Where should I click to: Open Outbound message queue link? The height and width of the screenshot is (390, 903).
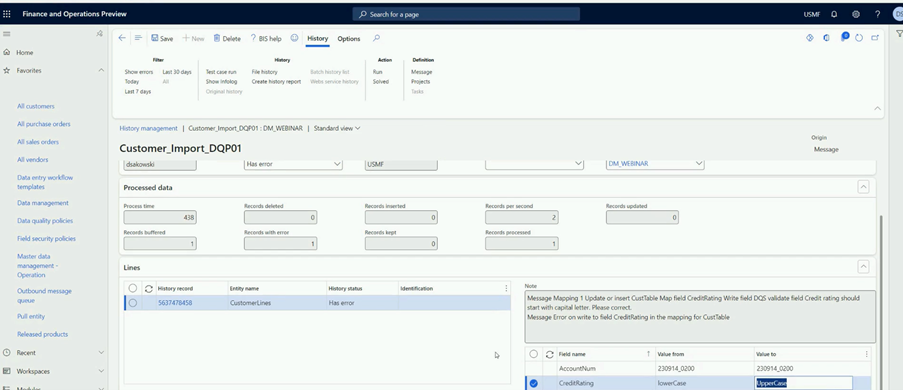tap(45, 296)
